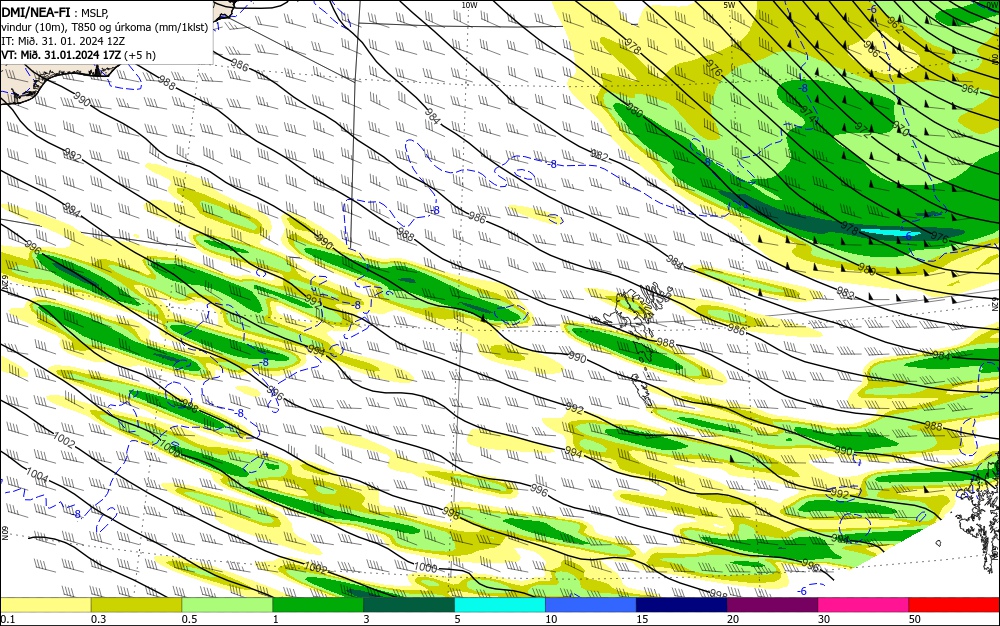Click the light yellow 0.1 legend swatch
The height and width of the screenshot is (626, 1000).
click(x=45, y=604)
